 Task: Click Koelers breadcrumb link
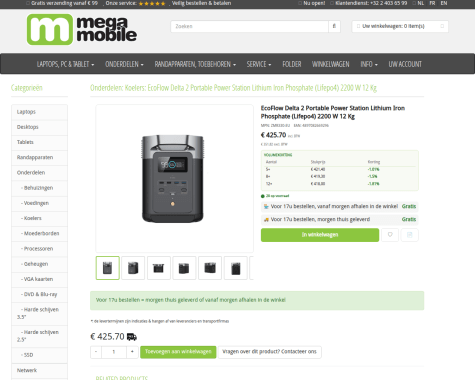[136, 88]
